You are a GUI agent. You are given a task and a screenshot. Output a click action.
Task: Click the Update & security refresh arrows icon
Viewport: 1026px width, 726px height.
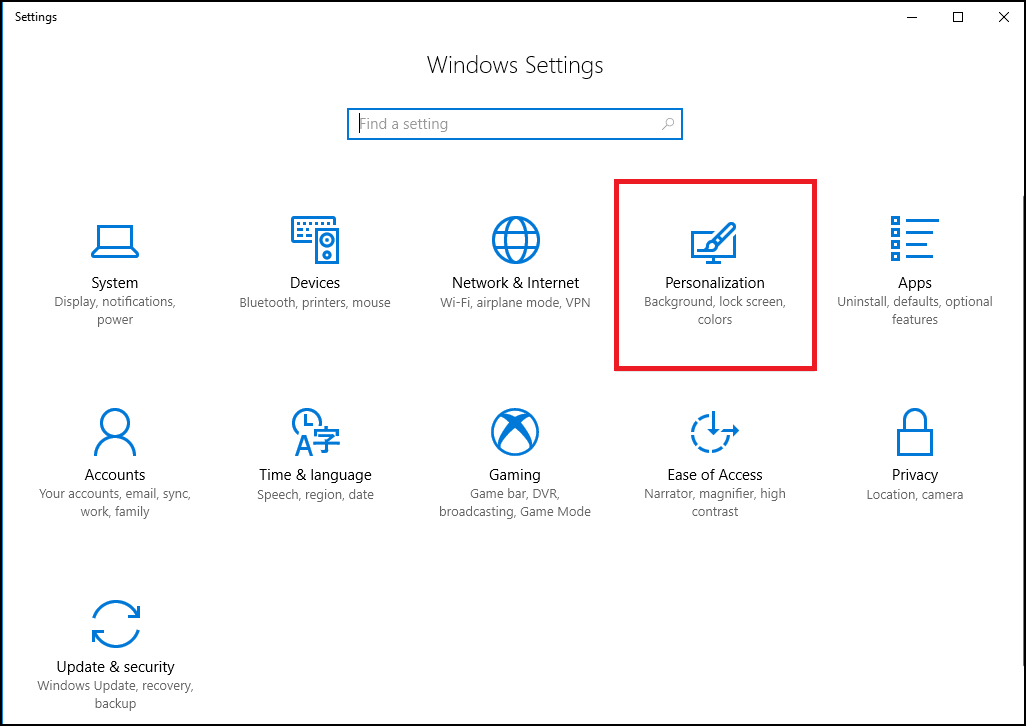(114, 624)
